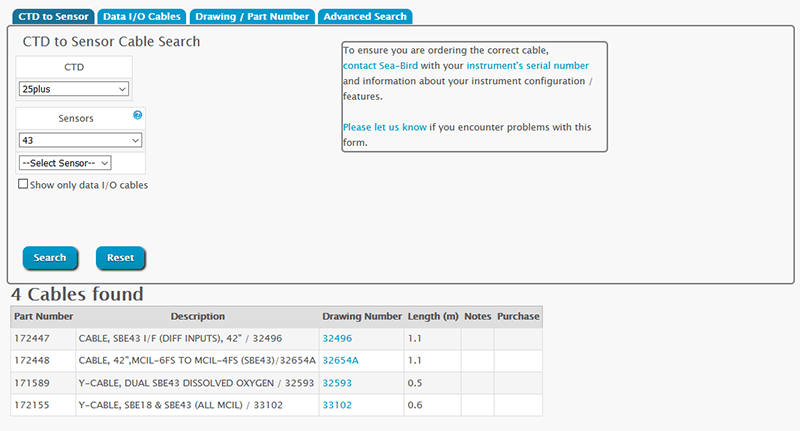The height and width of the screenshot is (431, 800).
Task: Enable Show only data I/O cables checkbox
Action: [23, 184]
